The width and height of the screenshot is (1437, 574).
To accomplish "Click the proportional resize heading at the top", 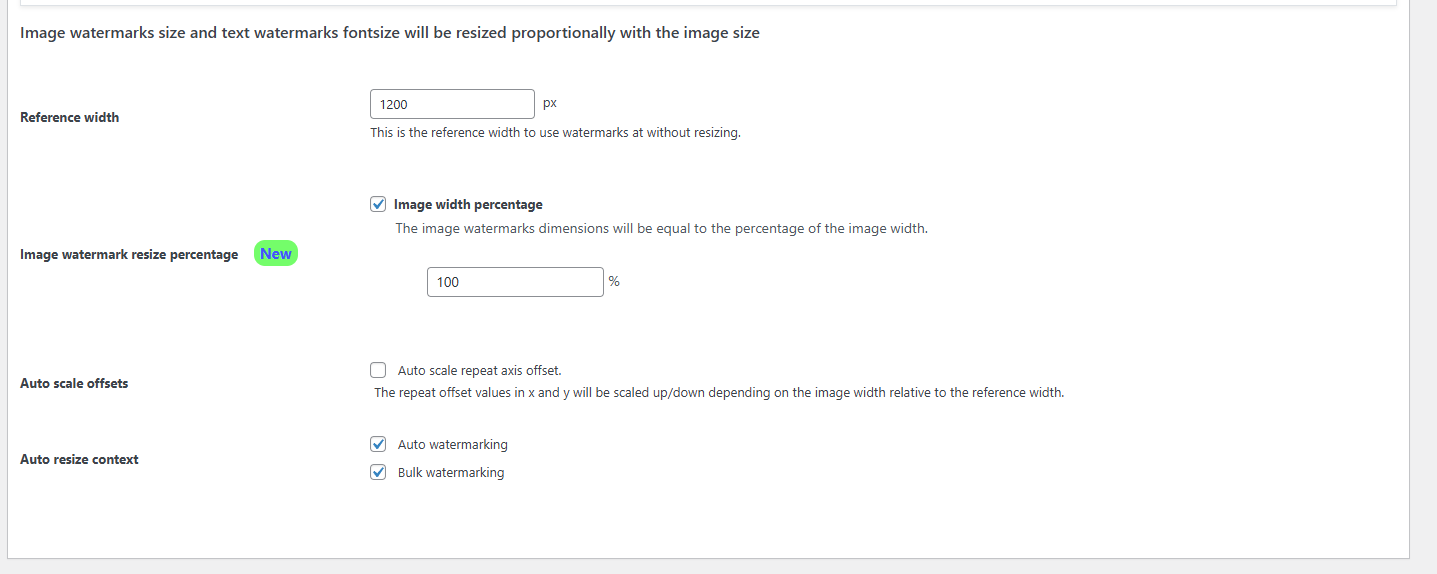I will 390,33.
